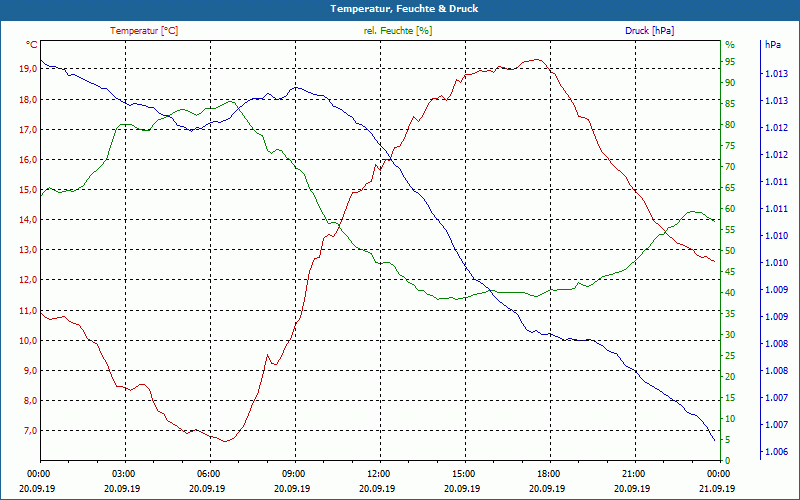Click red temperature axis tick 9,0
800x500 pixels.
click(30, 370)
